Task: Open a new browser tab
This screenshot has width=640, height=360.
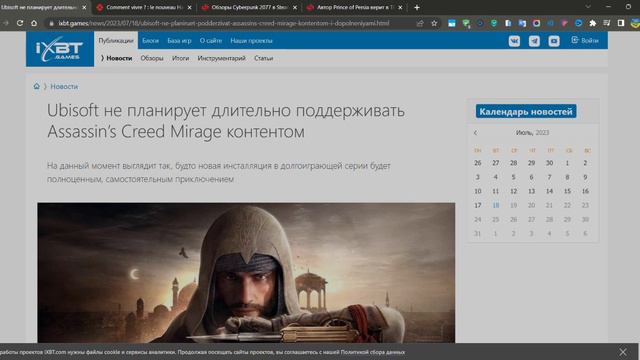Action: [417, 7]
